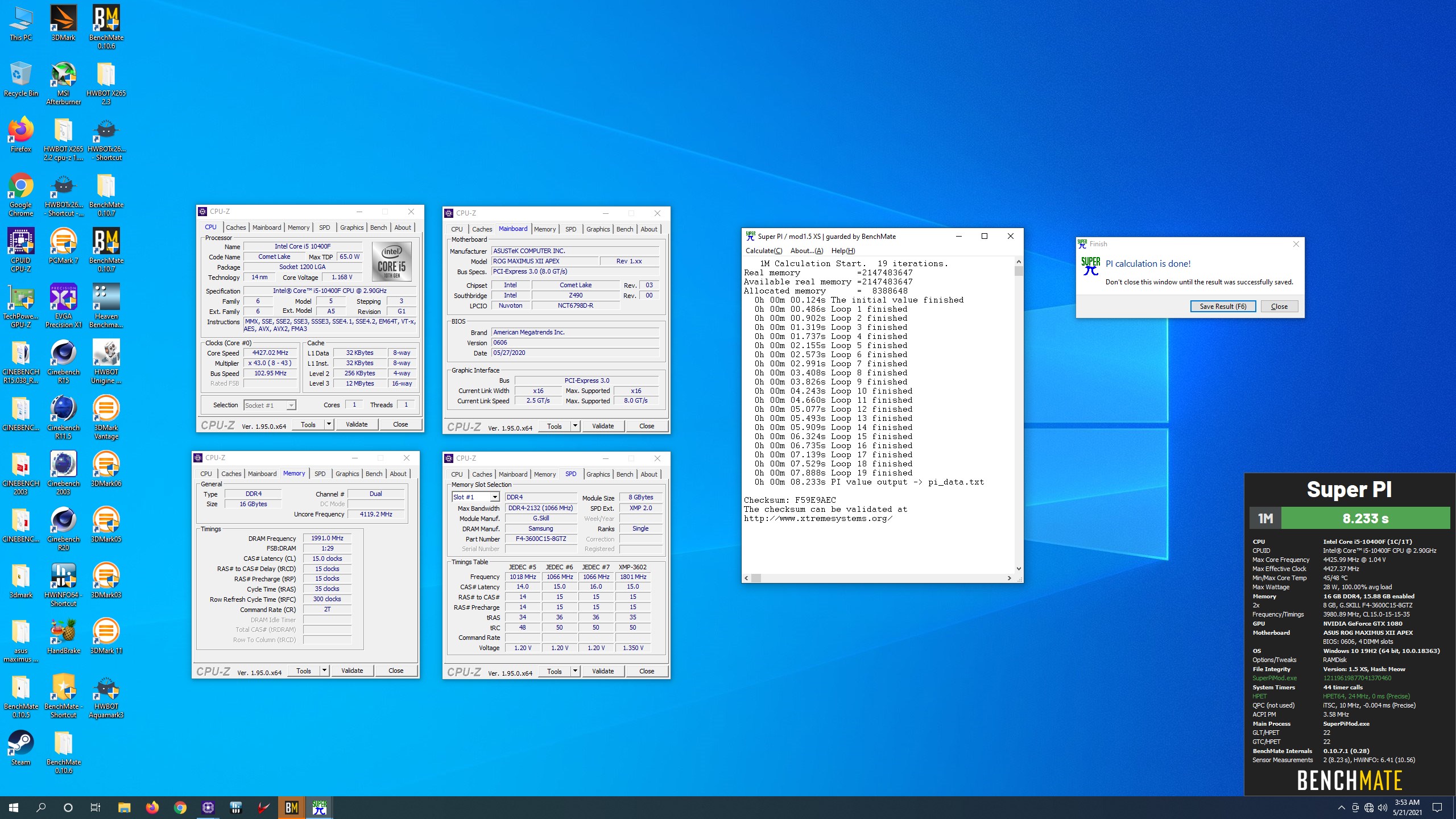Image resolution: width=1456 pixels, height=819 pixels.
Task: Open 3DMark 11 desktop icon
Action: (x=106, y=636)
